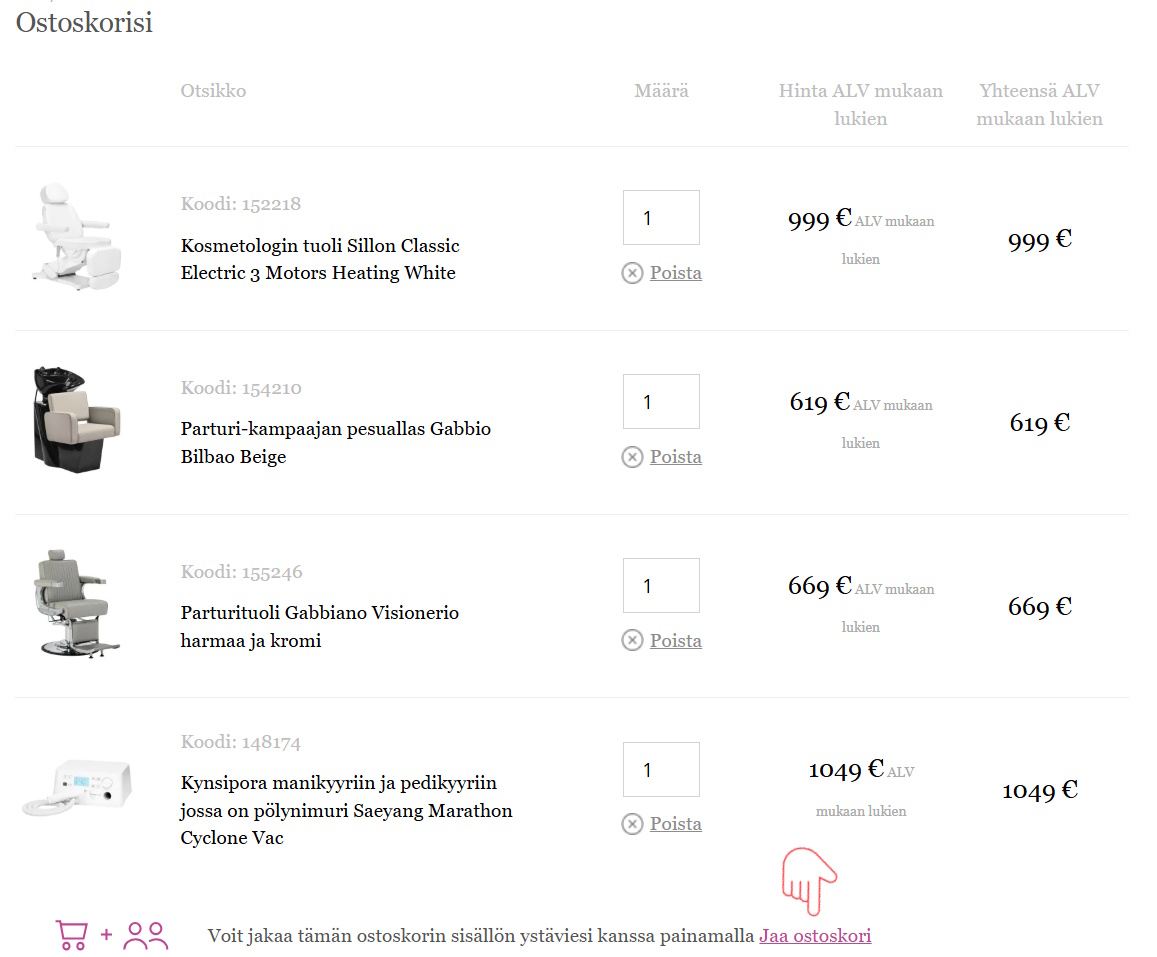The width and height of the screenshot is (1157, 957).
Task: Open Parturituoli Gabbiano Visionerio product title
Action: (320, 627)
